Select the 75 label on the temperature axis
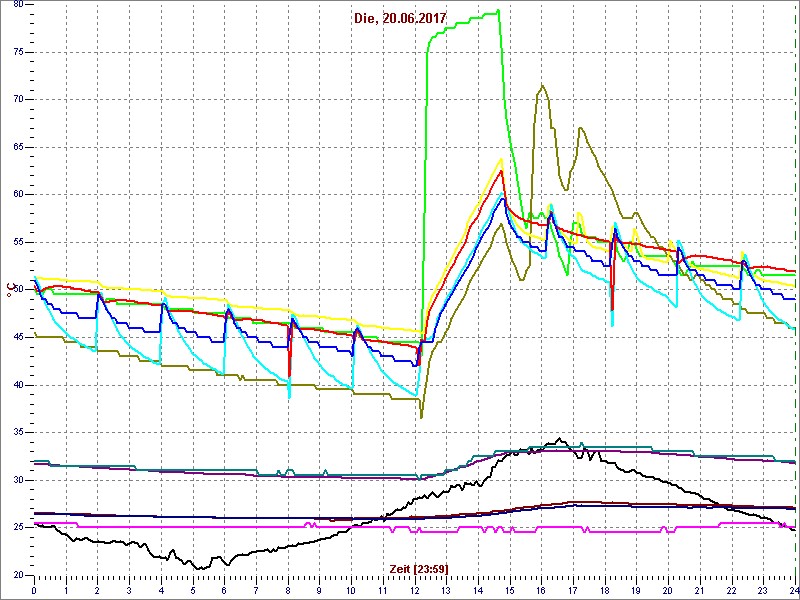 point(17,52)
